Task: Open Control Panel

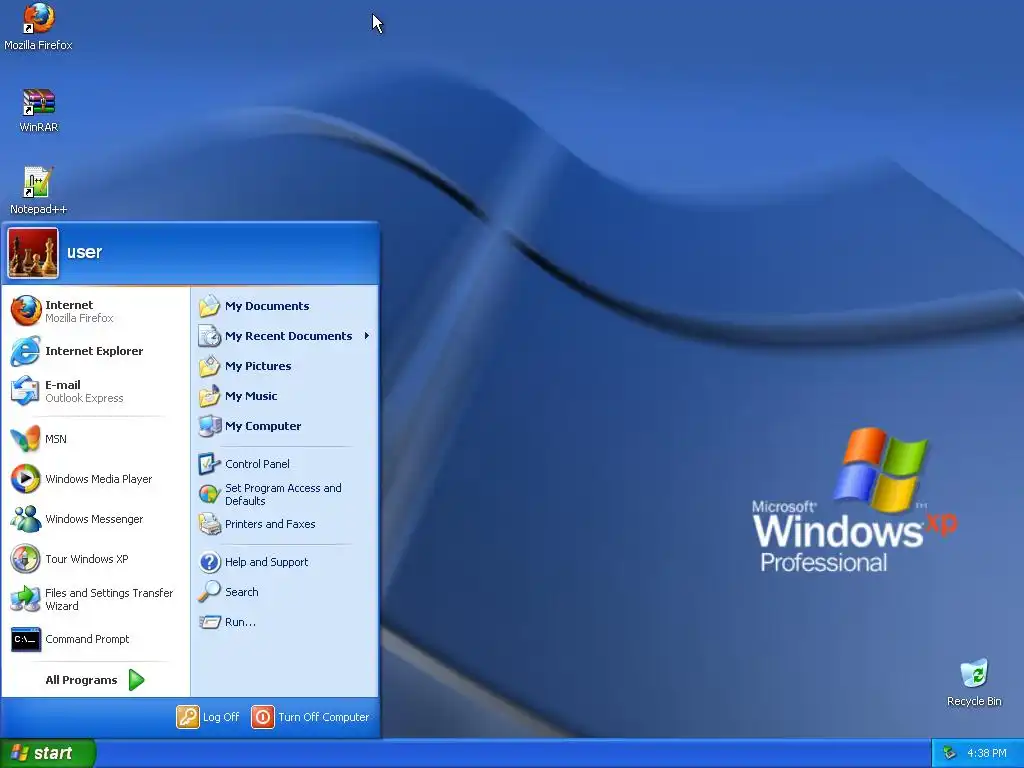Action: click(x=285, y=464)
